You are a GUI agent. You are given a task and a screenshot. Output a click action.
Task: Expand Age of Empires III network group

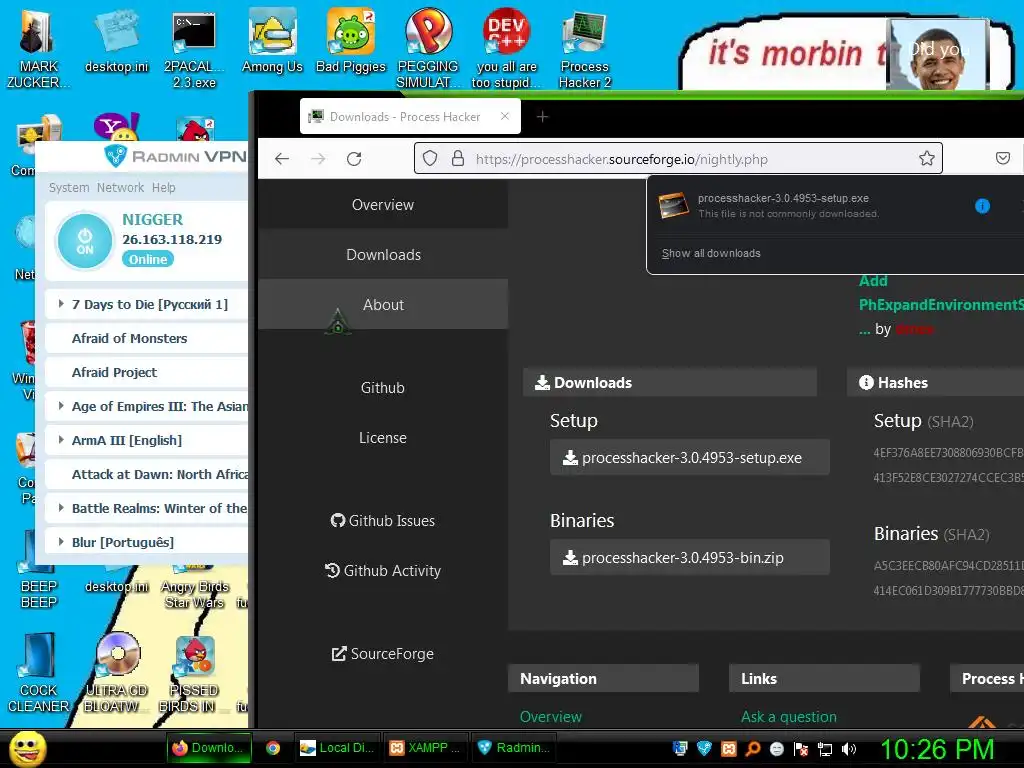pyautogui.click(x=61, y=406)
